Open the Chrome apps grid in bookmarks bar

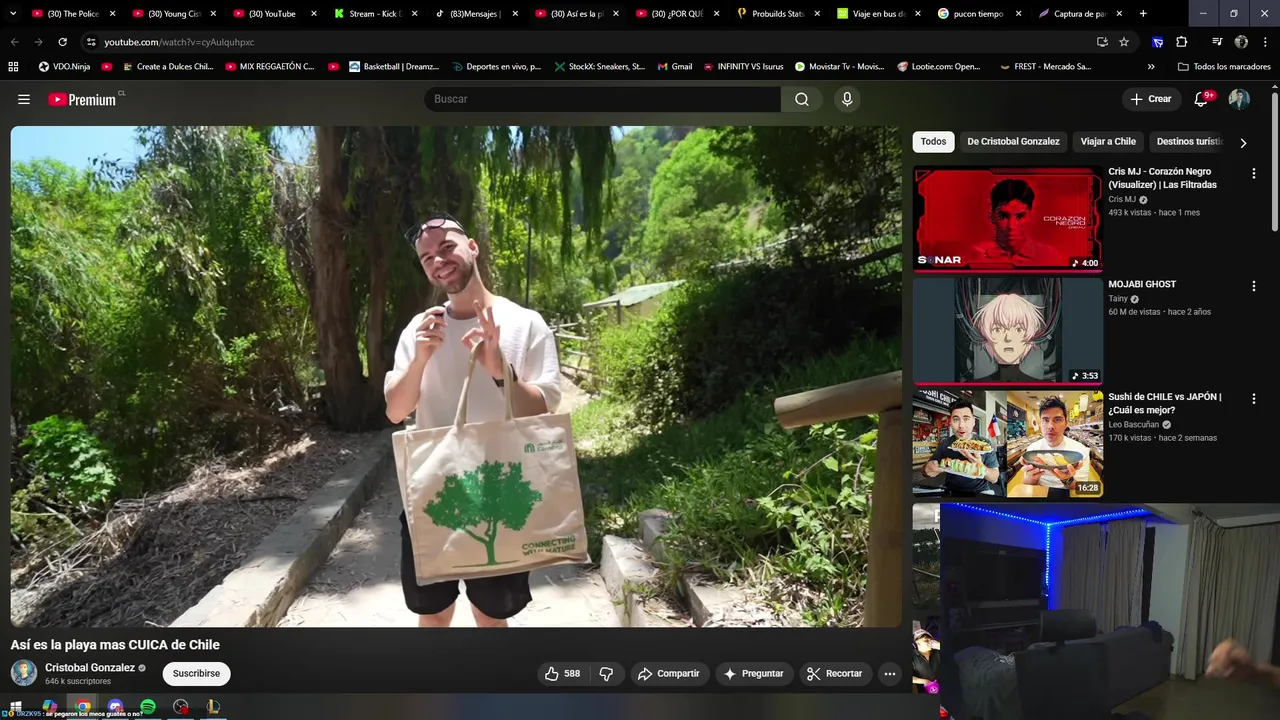click(13, 67)
